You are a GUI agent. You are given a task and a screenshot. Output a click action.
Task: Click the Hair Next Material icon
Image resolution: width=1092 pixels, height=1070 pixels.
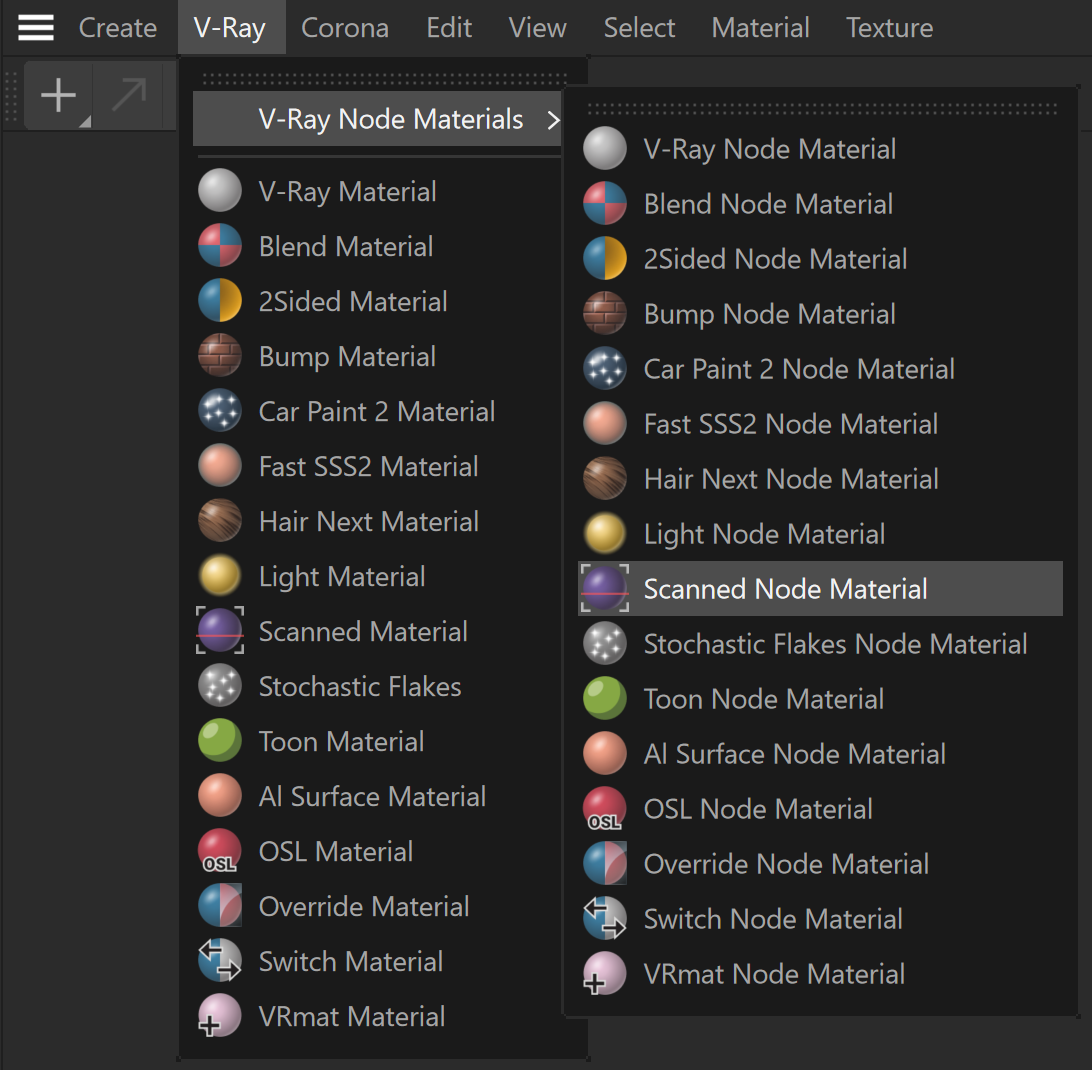(x=220, y=521)
